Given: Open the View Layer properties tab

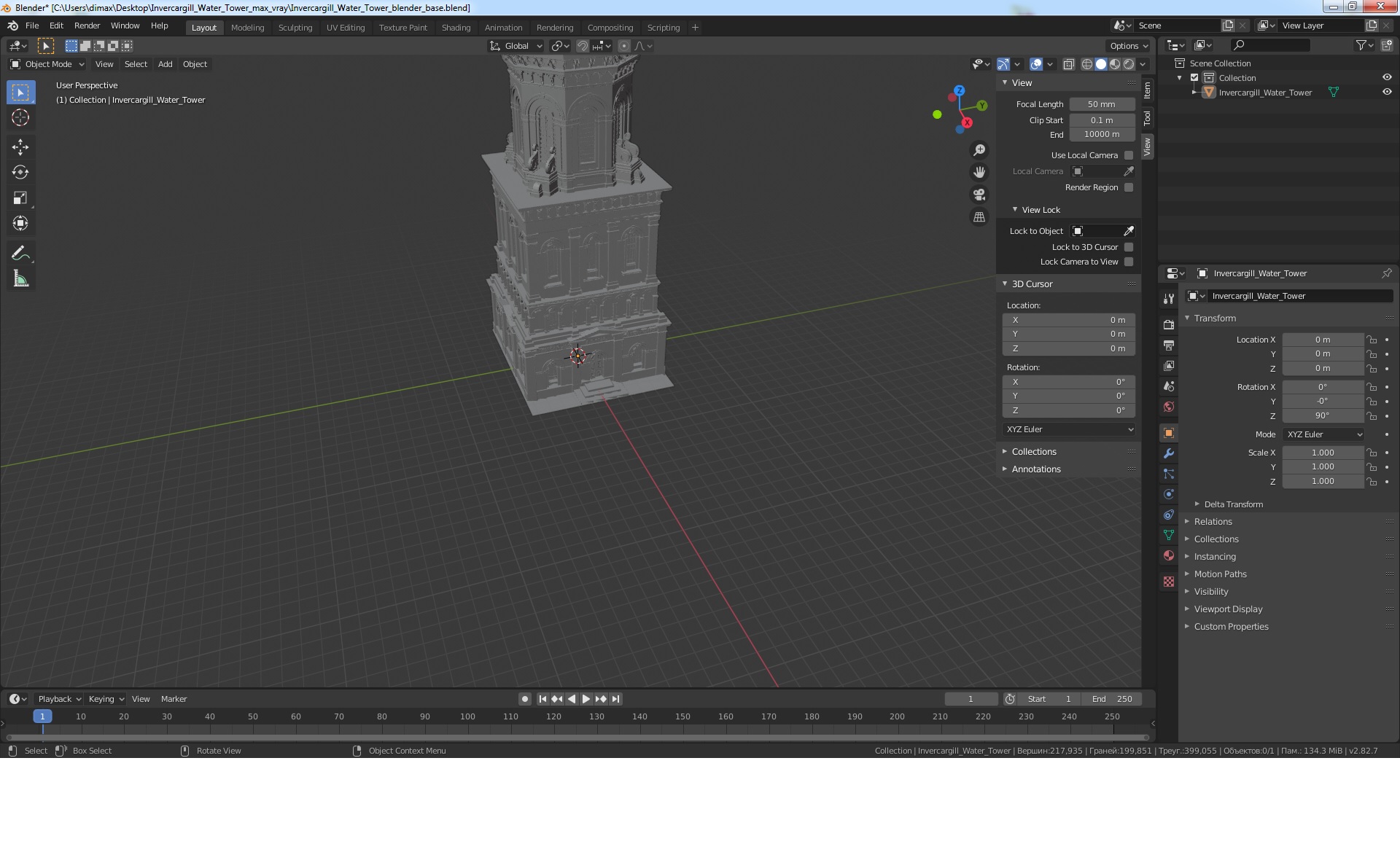Looking at the screenshot, I should click(x=1169, y=366).
